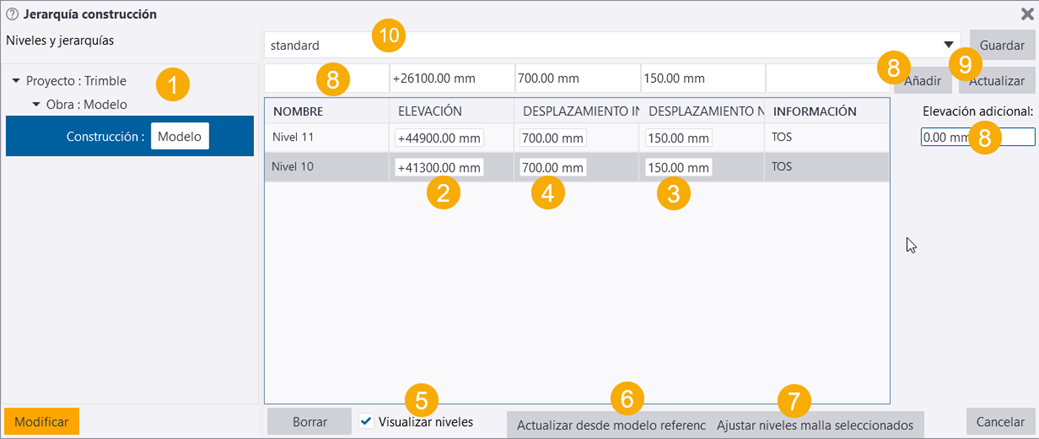Toggle the Visualizar niveles checkbox
The width and height of the screenshot is (1039, 439).
click(366, 421)
